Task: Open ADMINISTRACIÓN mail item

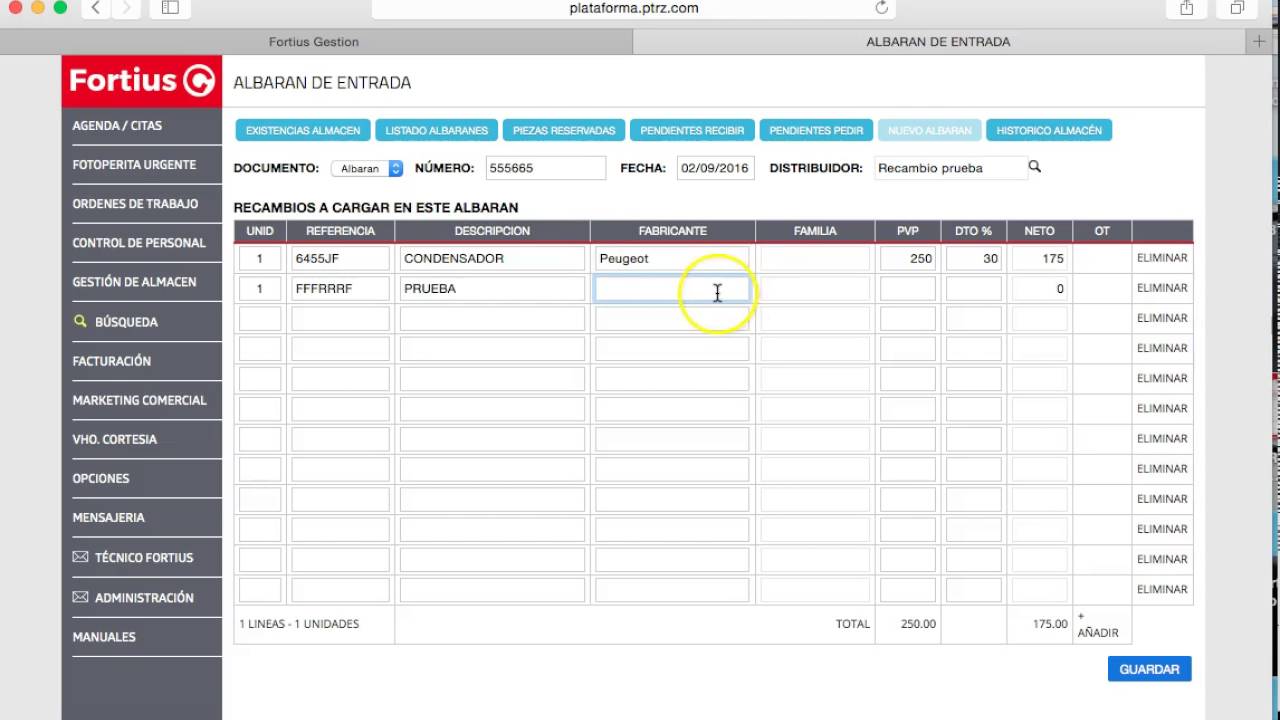Action: 142,597
